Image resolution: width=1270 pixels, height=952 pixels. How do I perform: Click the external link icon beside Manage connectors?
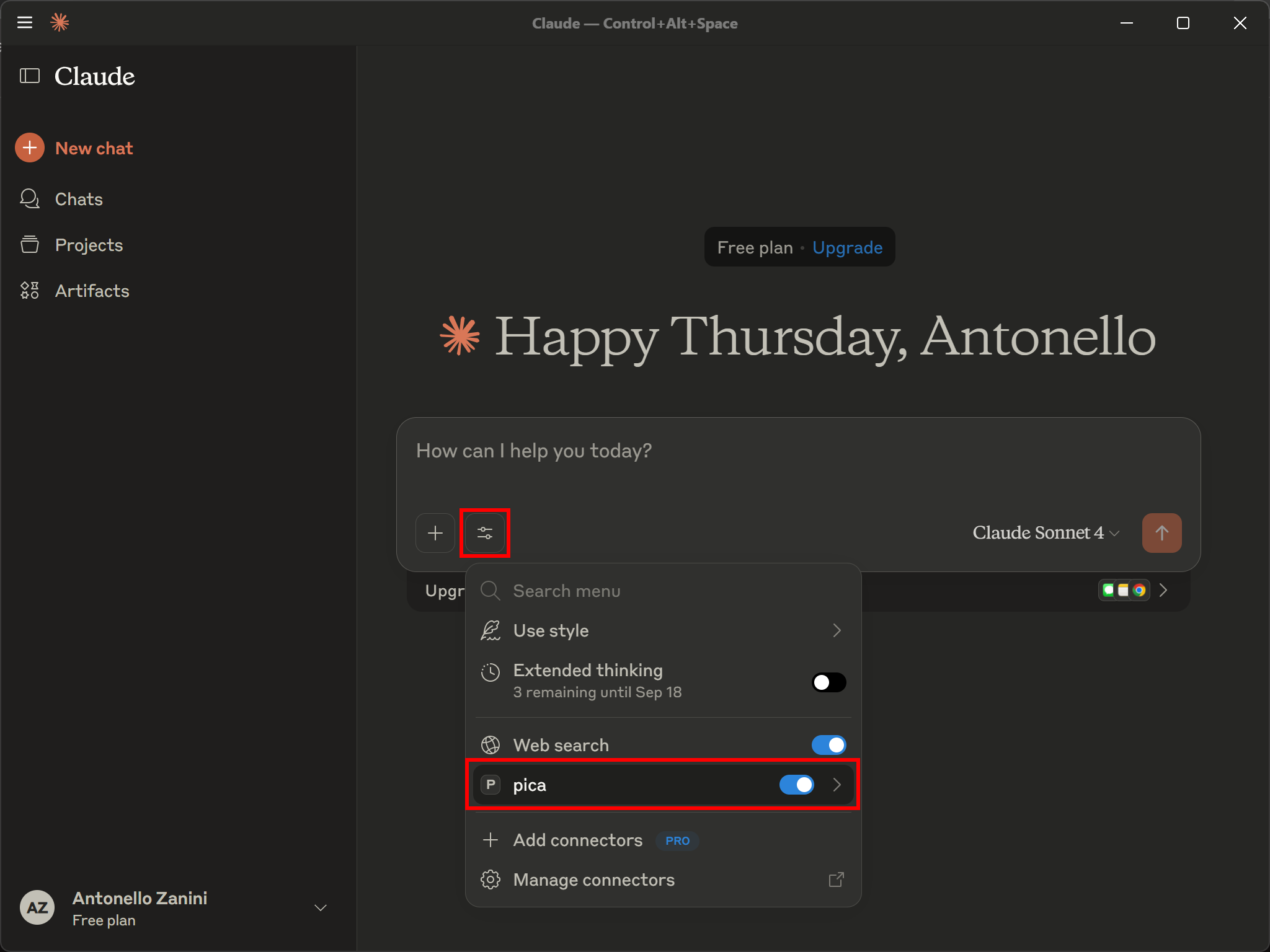click(836, 879)
